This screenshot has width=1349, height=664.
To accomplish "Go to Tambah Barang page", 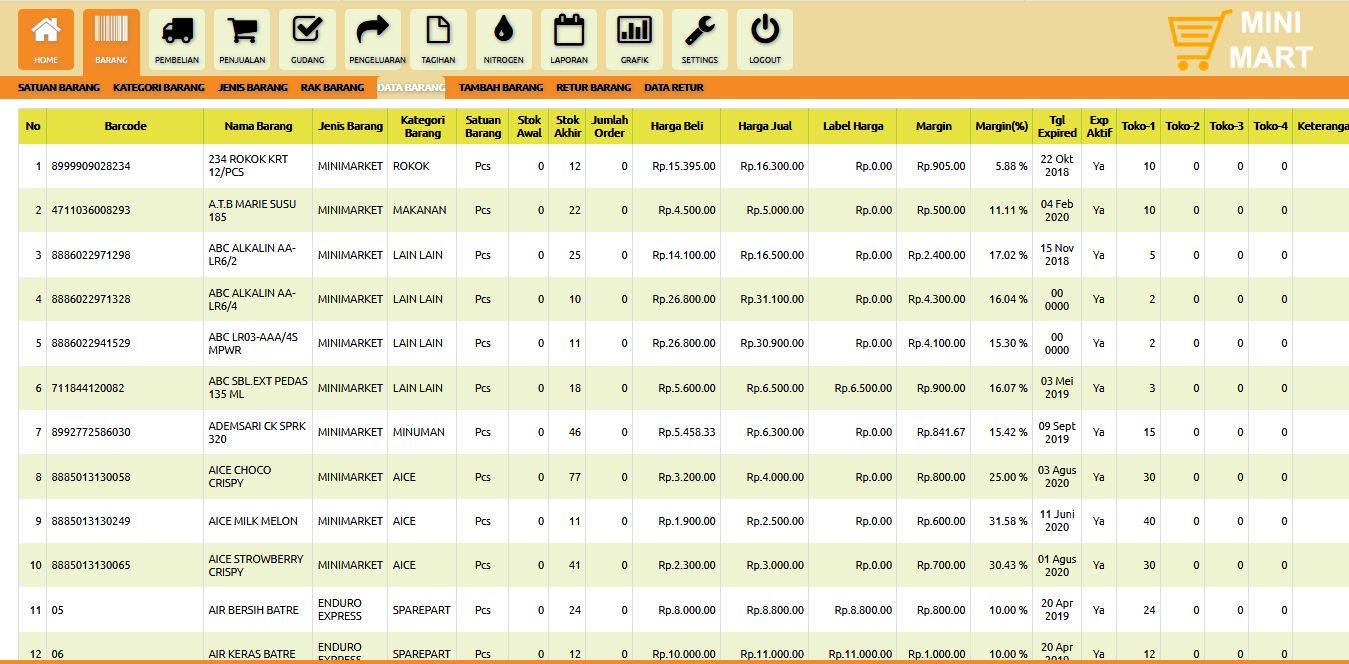I will [x=501, y=88].
